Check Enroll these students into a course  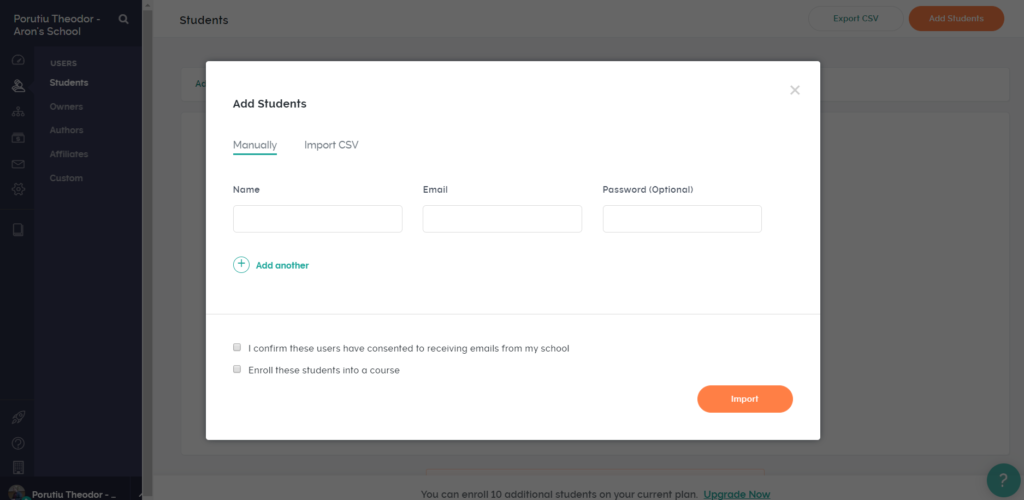click(x=237, y=369)
